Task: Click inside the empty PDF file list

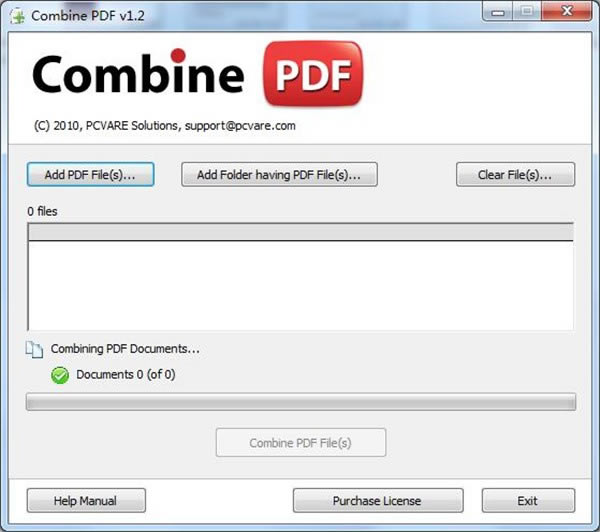Action: pos(301,286)
